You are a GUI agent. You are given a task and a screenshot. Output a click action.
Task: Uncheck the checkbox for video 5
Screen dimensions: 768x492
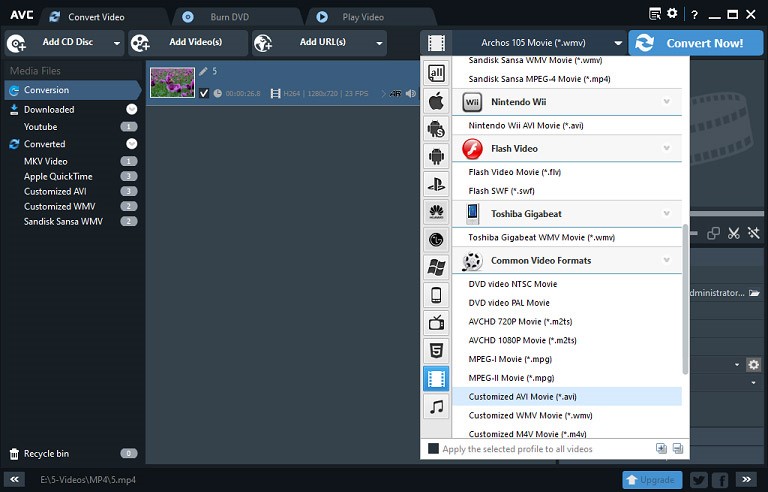204,93
